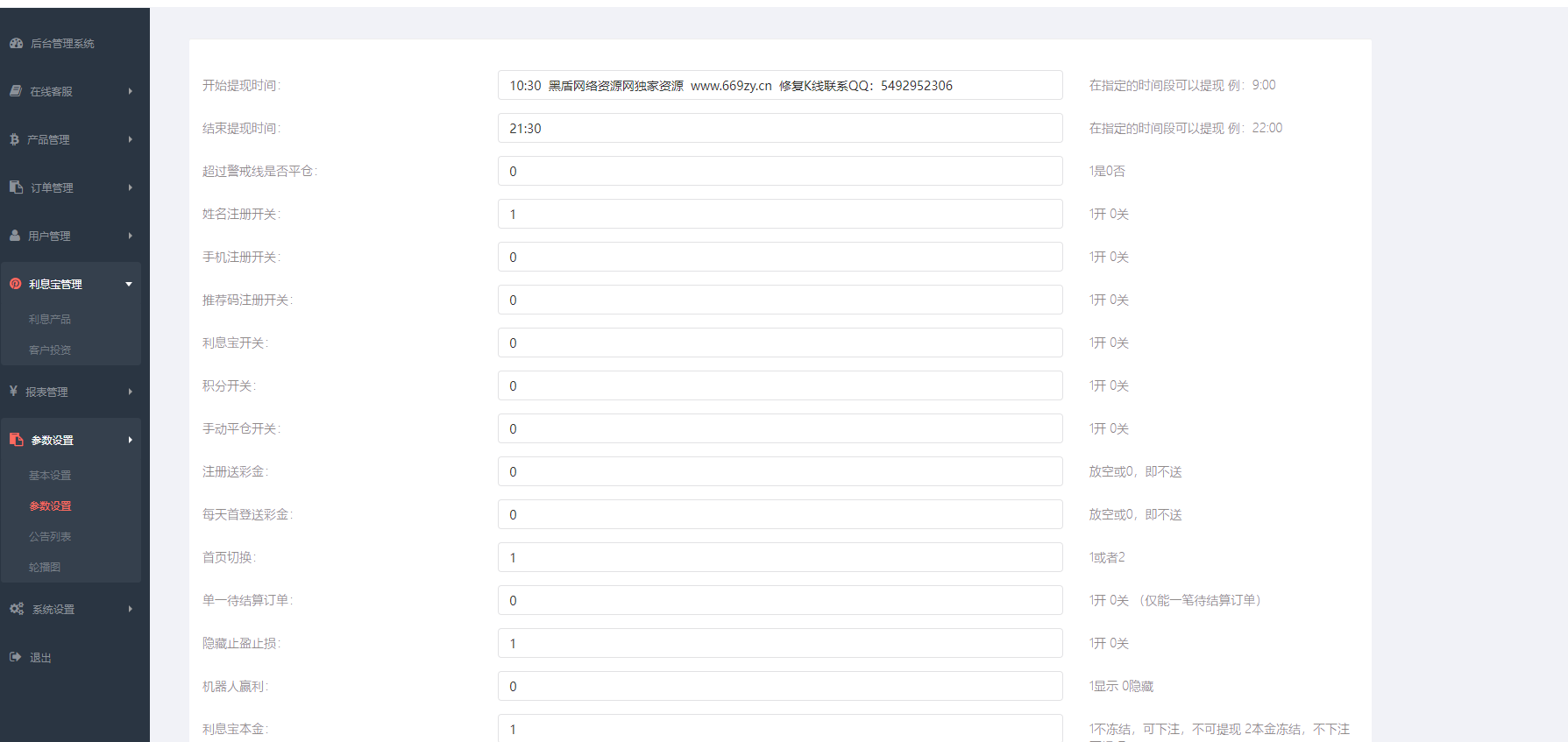The height and width of the screenshot is (742, 1568).
Task: Click the hint text 例：9:00
Action: coord(1252,85)
